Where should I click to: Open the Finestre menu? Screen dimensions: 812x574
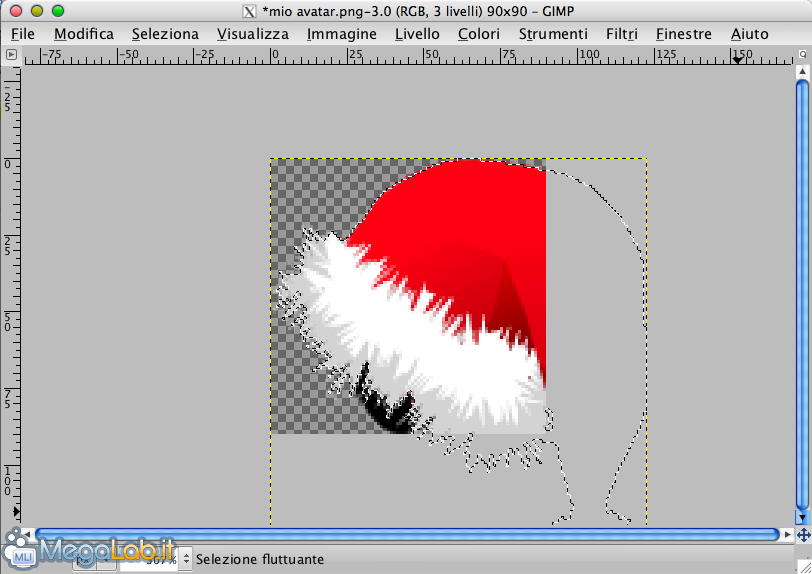pyautogui.click(x=684, y=34)
